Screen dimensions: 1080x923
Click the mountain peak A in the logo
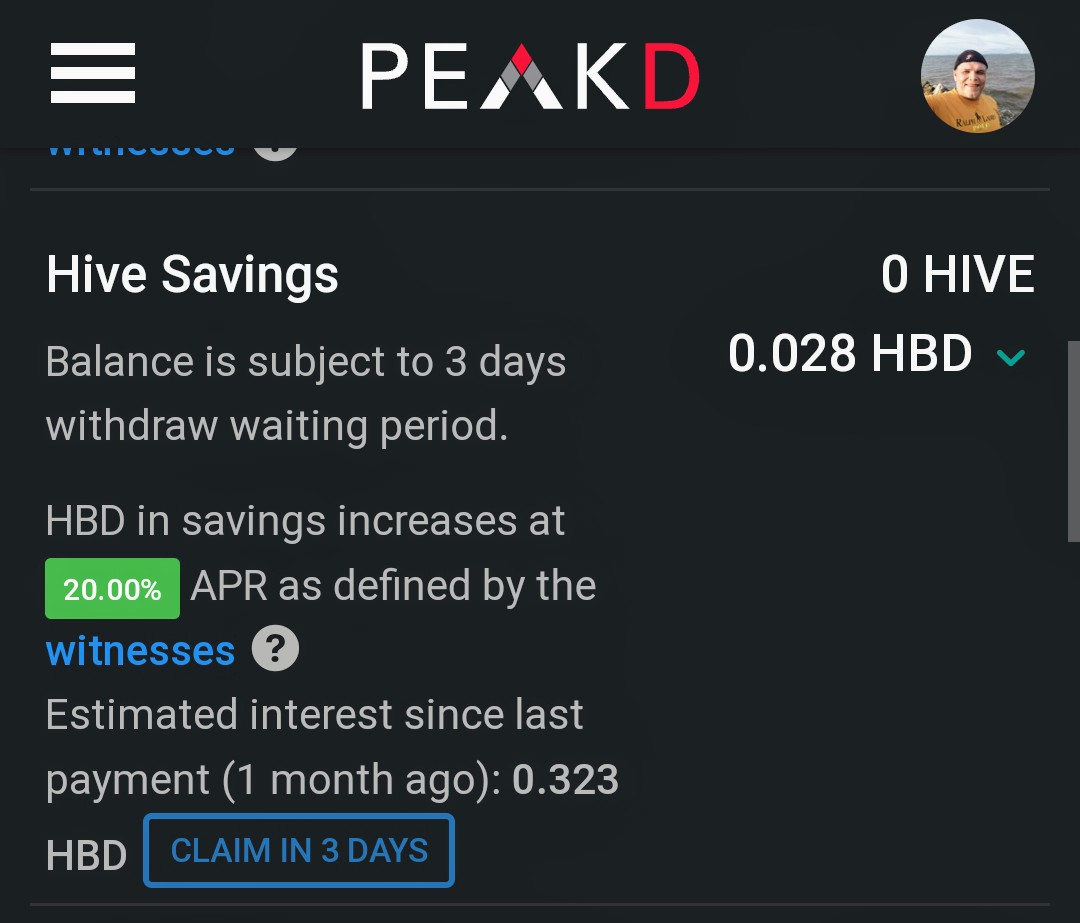coord(521,76)
